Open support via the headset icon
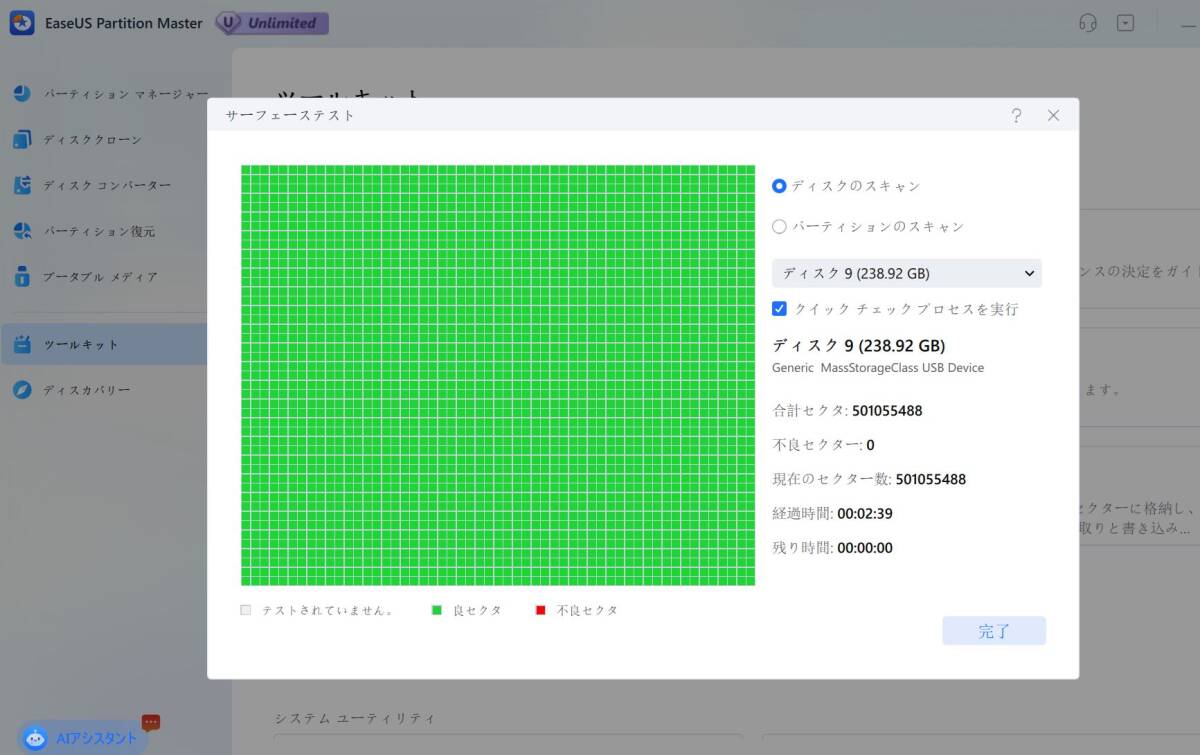Viewport: 1200px width, 755px height. [x=1088, y=23]
